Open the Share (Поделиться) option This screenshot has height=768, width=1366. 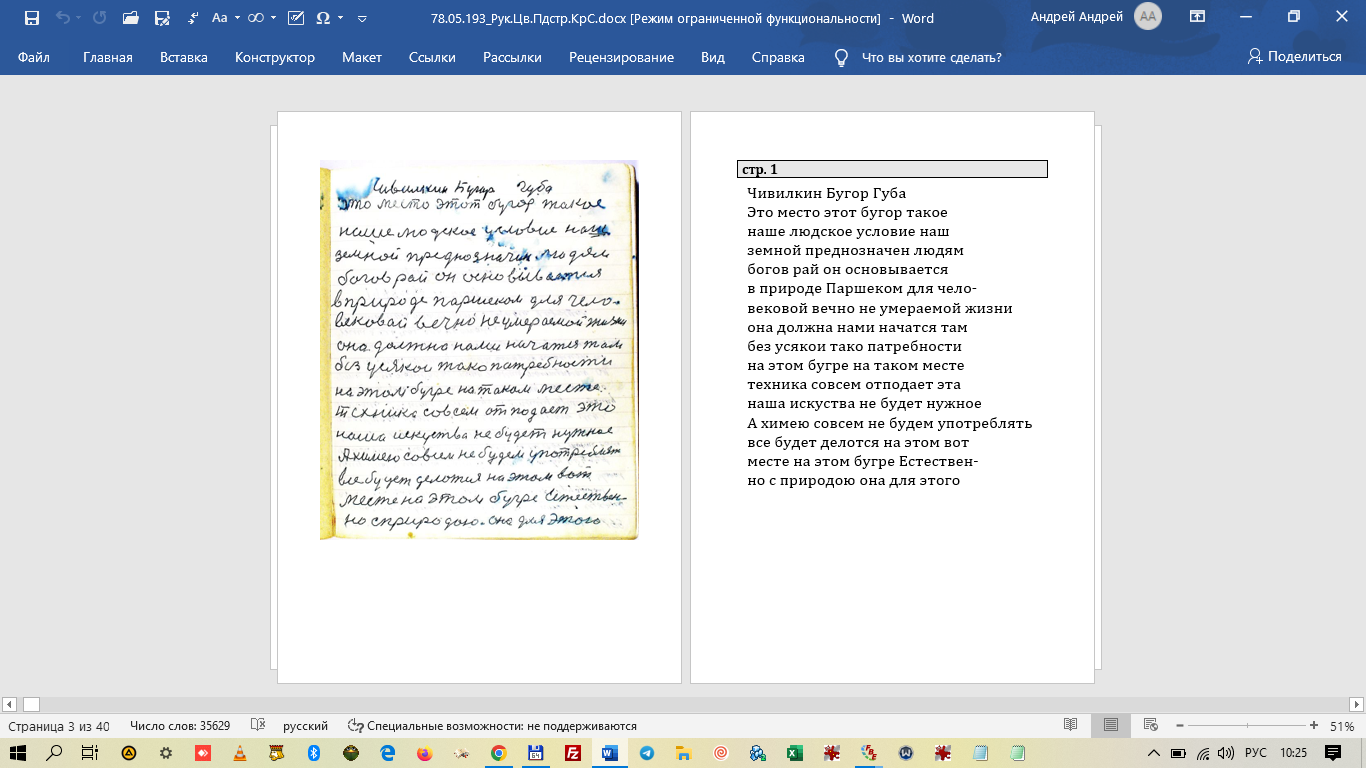pos(1294,57)
